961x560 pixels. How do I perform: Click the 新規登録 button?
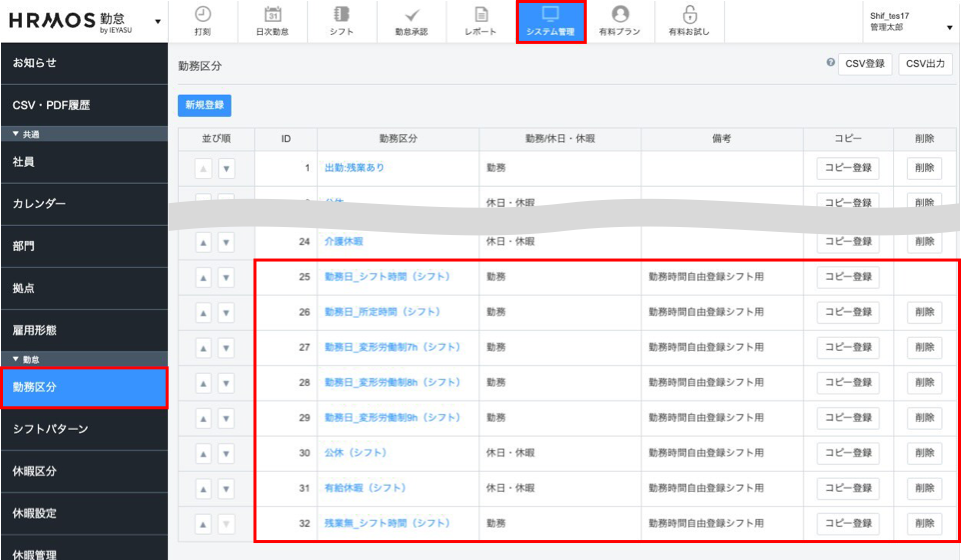[204, 104]
